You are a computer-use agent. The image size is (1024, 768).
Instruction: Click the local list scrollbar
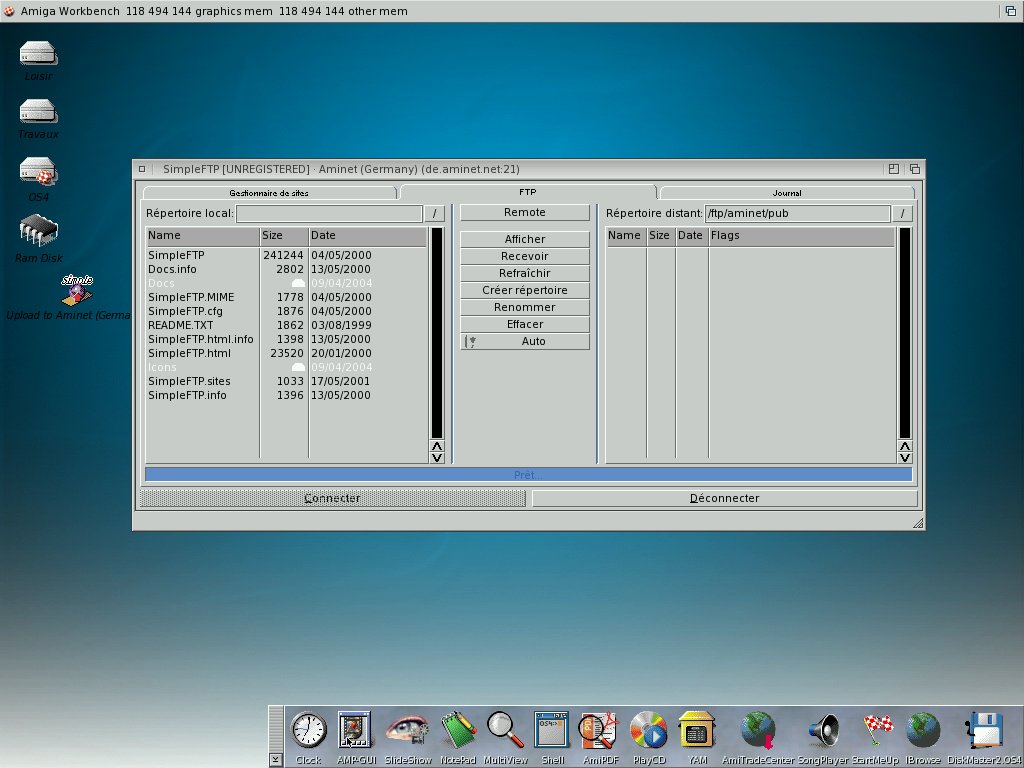pos(437,332)
